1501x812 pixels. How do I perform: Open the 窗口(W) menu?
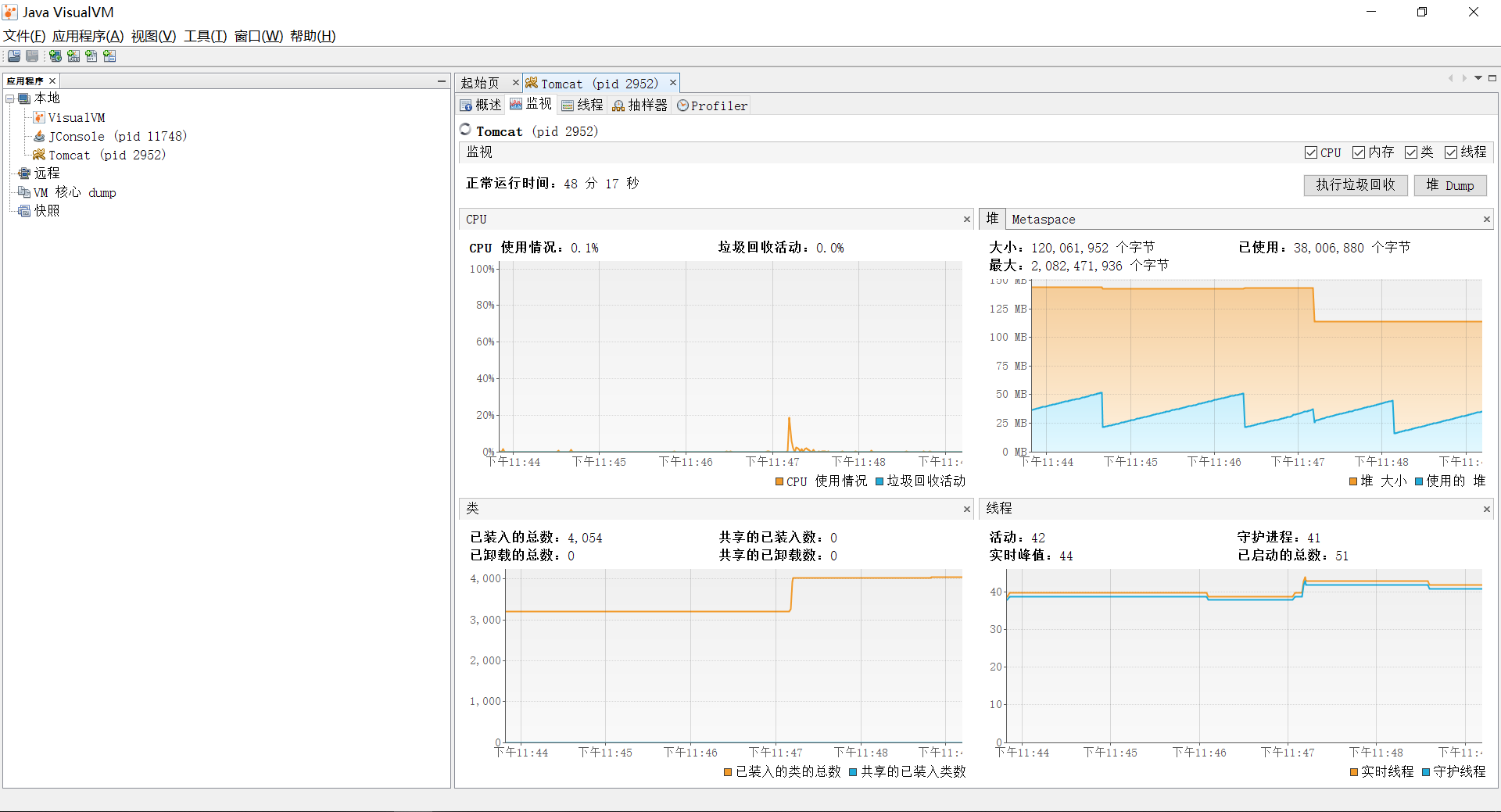click(x=259, y=36)
